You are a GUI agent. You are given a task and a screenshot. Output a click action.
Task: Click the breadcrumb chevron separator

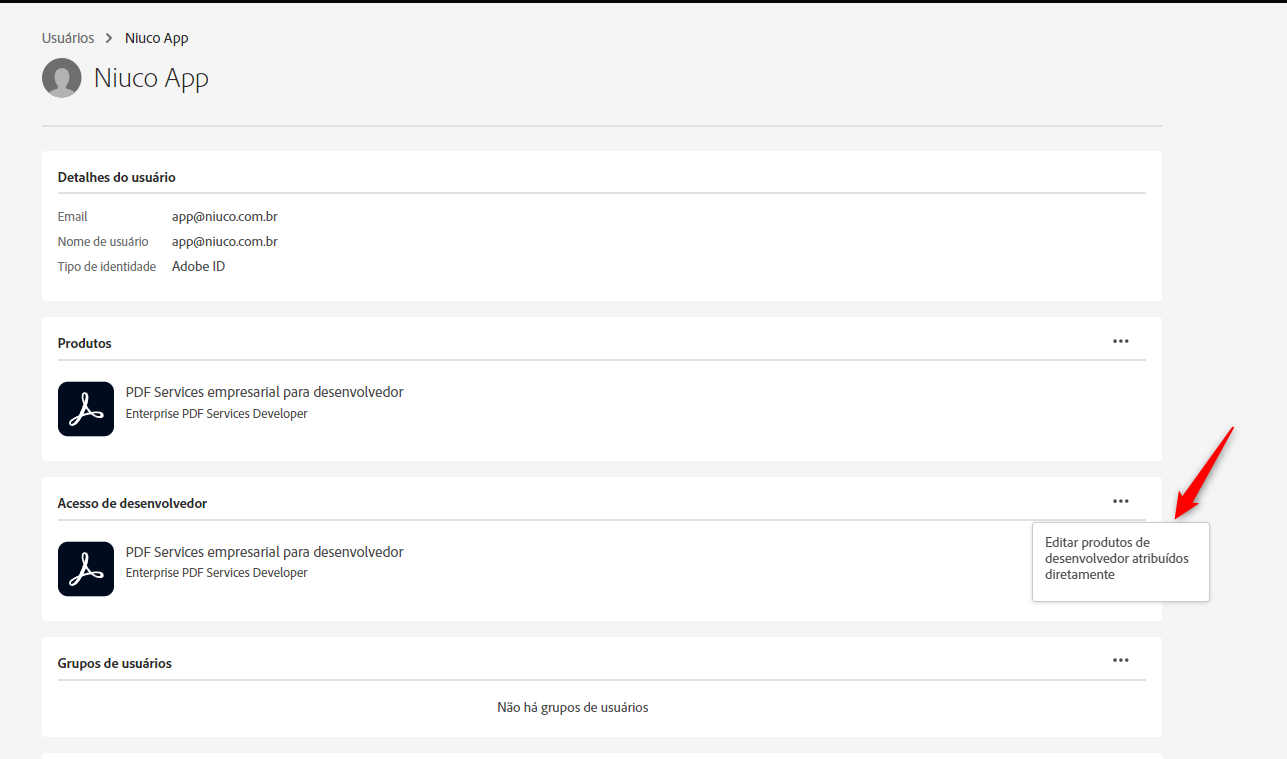(110, 38)
